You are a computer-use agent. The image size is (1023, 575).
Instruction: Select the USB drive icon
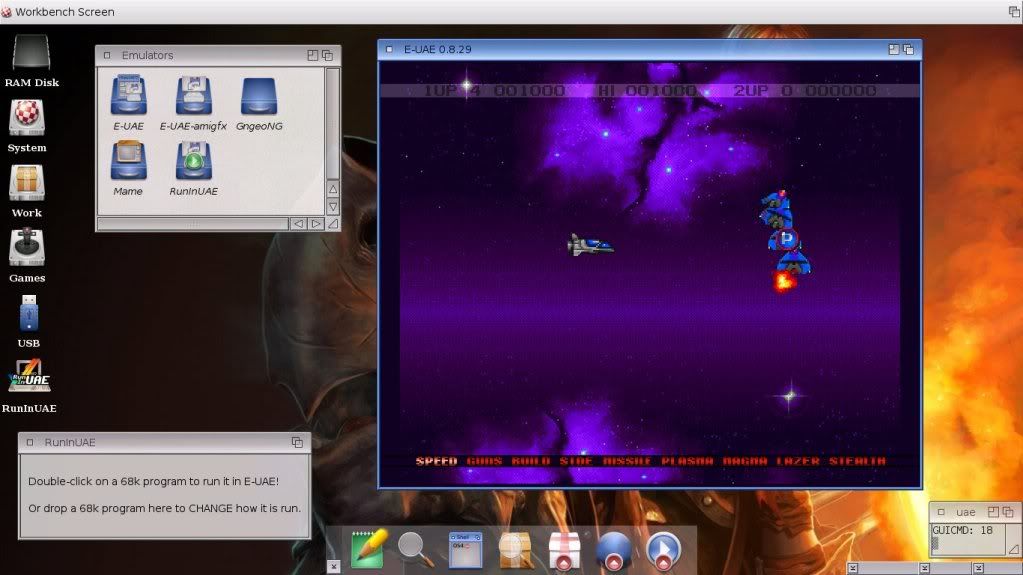coord(29,313)
